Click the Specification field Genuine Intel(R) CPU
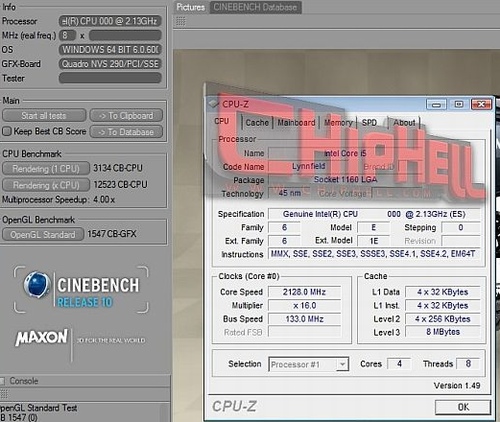The height and width of the screenshot is (422, 500). 374,214
